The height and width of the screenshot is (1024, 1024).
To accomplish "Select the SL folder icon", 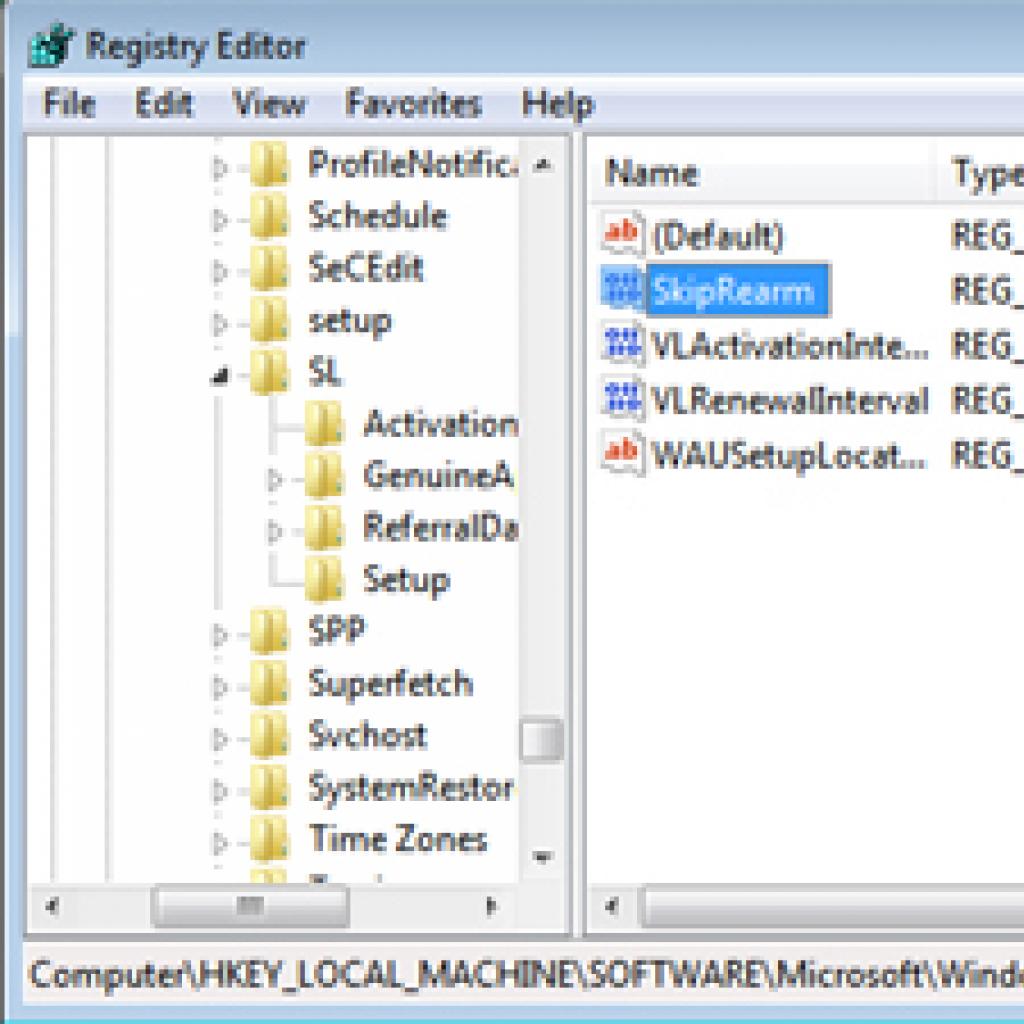I will (269, 372).
